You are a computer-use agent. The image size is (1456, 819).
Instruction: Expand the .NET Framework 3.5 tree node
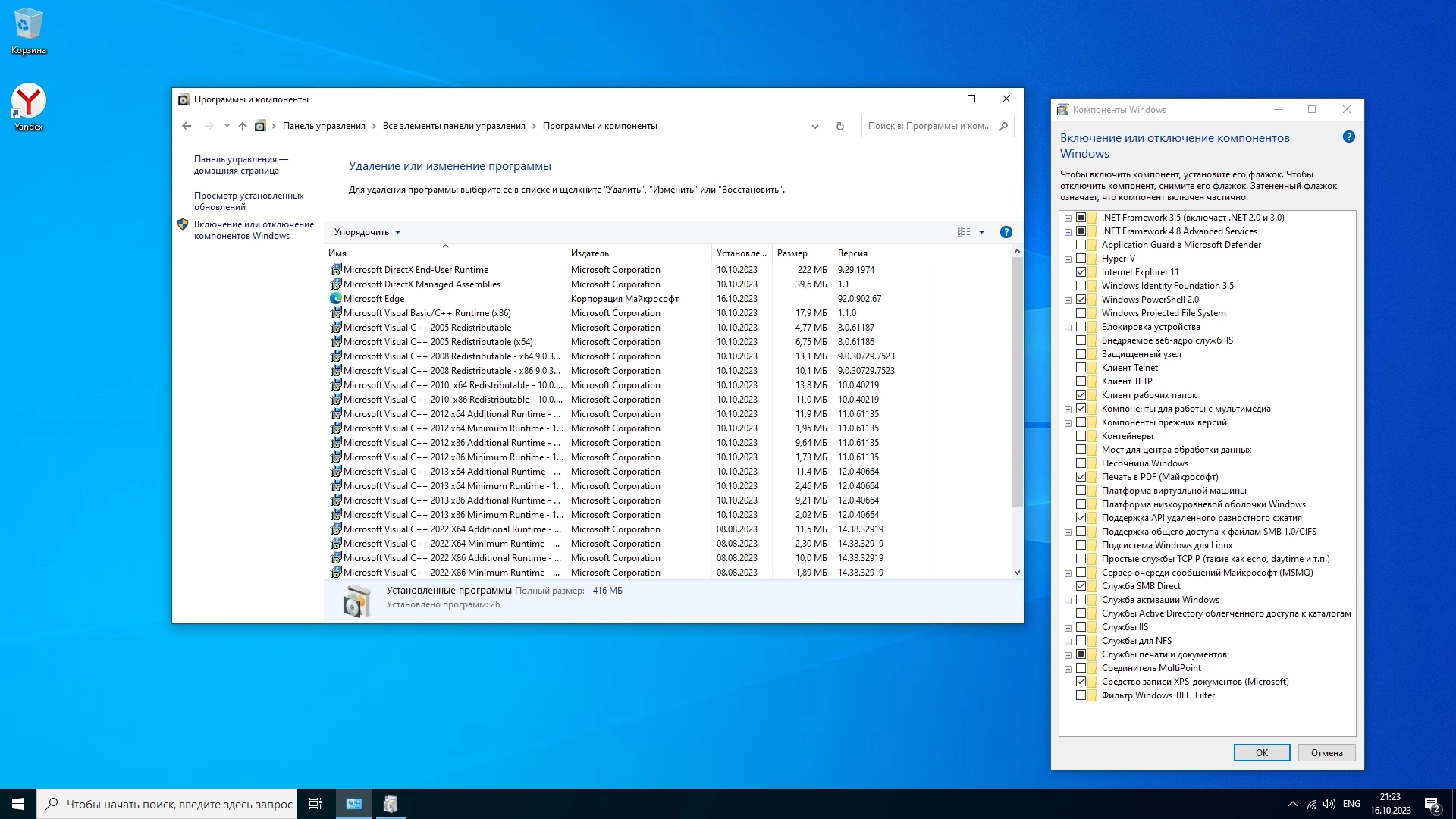[x=1068, y=218]
